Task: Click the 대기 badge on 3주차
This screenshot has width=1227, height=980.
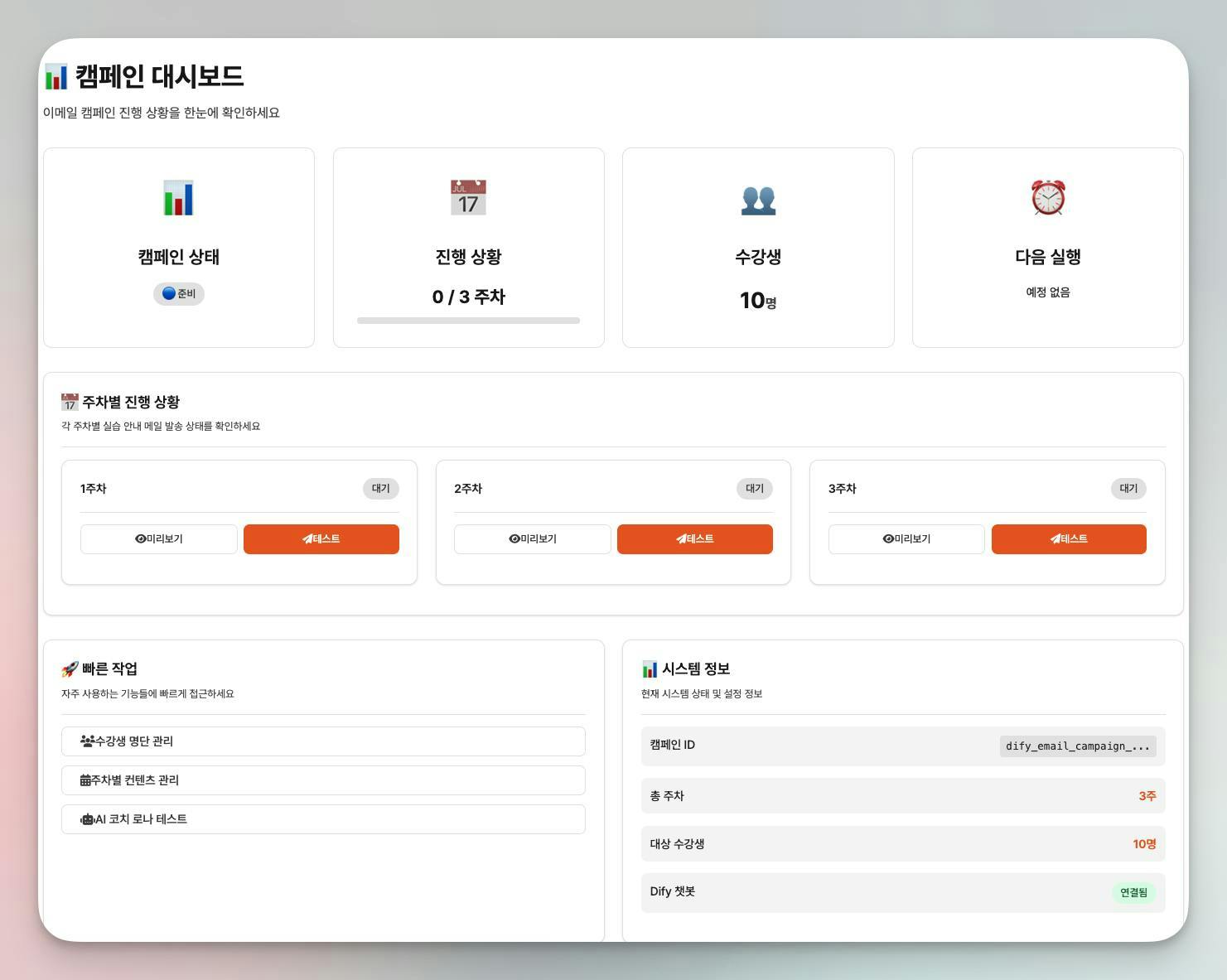Action: [1128, 489]
